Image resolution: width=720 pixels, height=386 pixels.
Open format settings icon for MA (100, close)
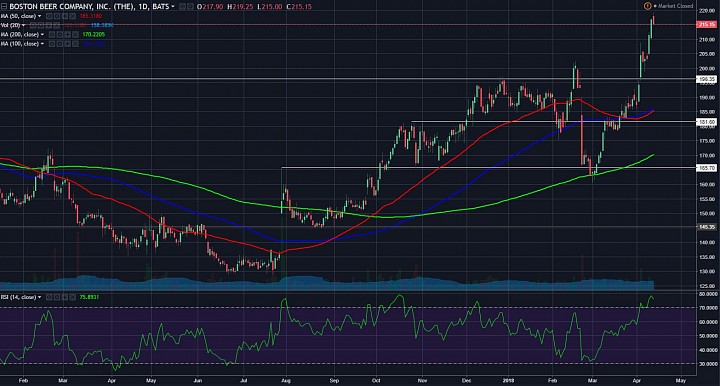pos(60,44)
